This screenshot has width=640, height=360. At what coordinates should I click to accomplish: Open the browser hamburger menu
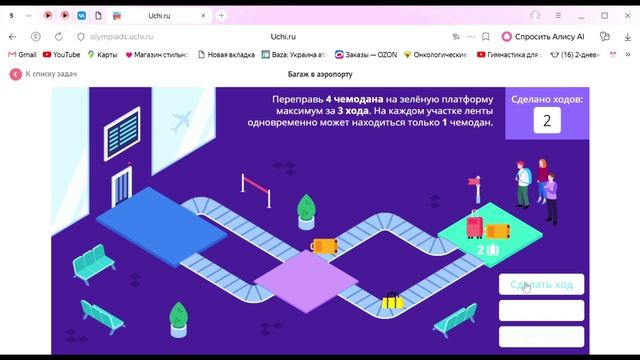[x=558, y=16]
